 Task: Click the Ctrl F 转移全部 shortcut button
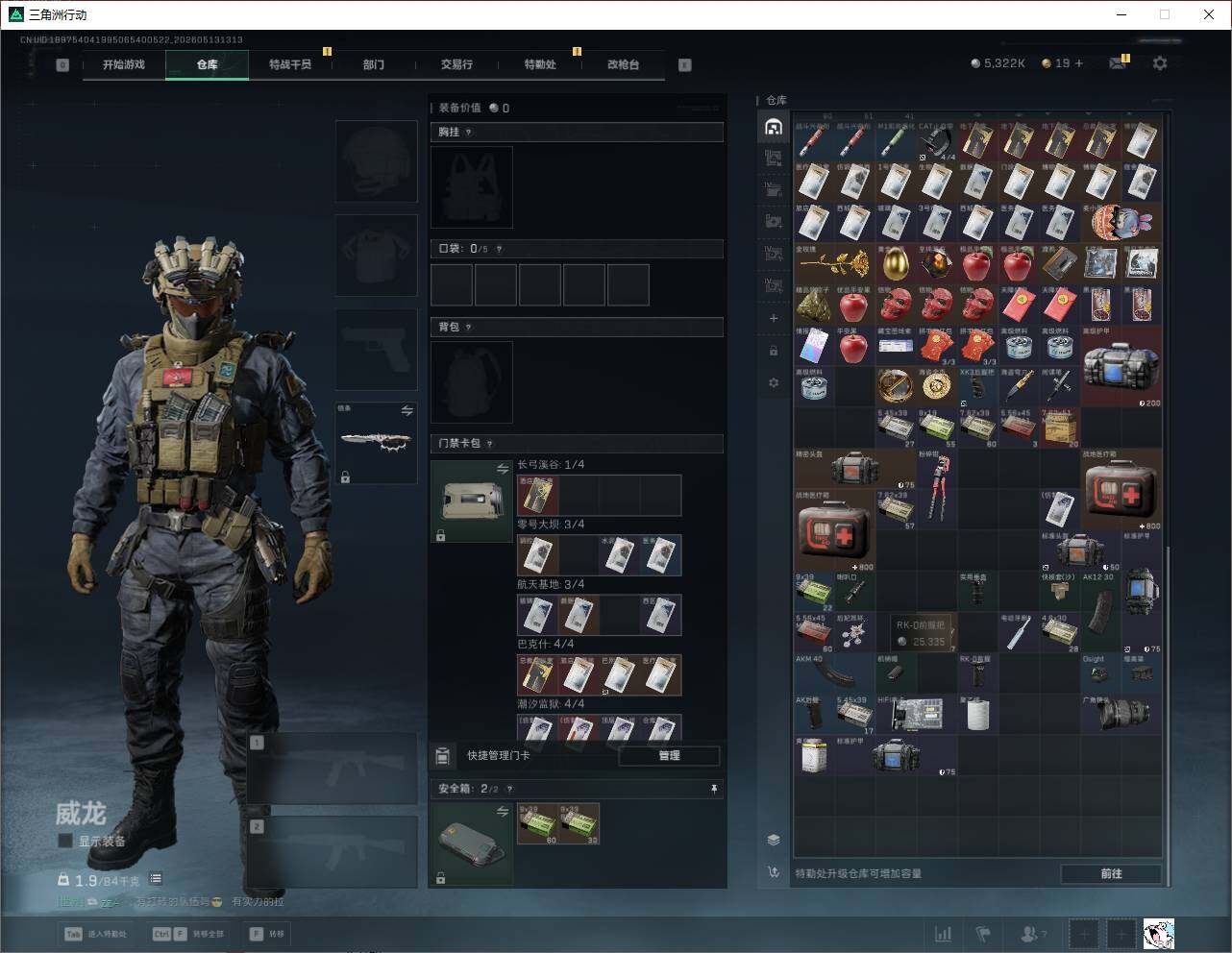[188, 934]
